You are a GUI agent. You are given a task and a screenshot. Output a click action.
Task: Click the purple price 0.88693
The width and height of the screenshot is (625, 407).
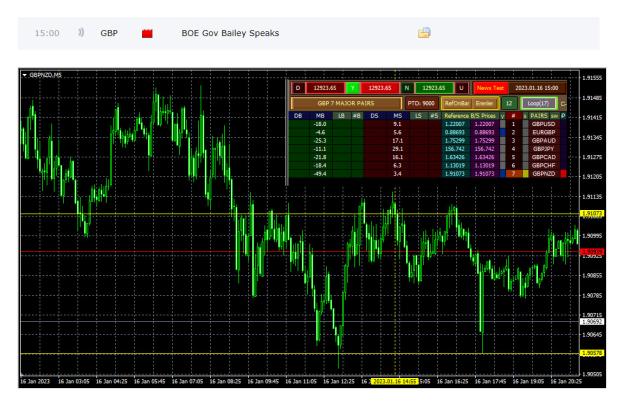(484, 132)
